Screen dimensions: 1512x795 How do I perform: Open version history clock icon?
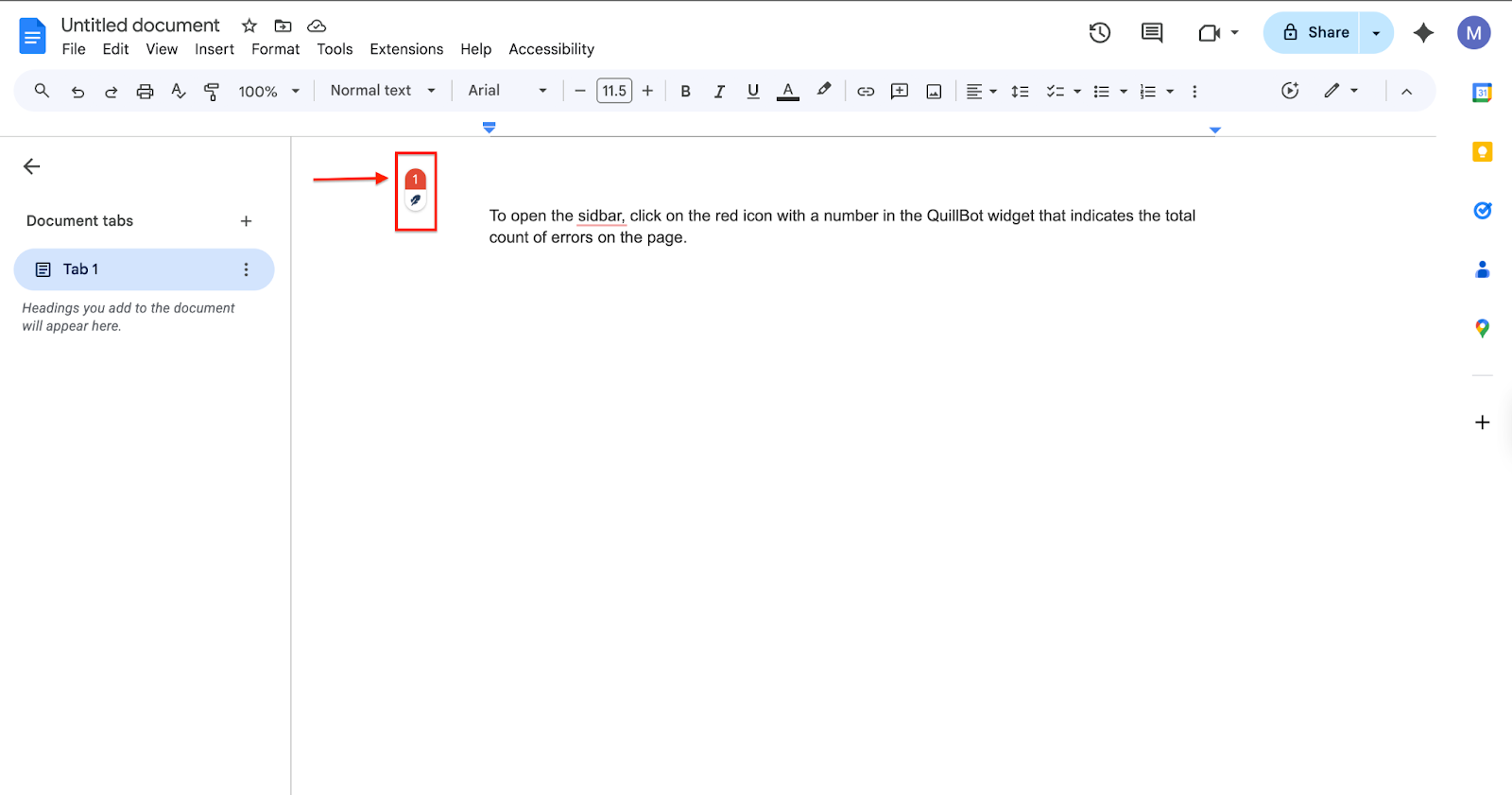1099,33
